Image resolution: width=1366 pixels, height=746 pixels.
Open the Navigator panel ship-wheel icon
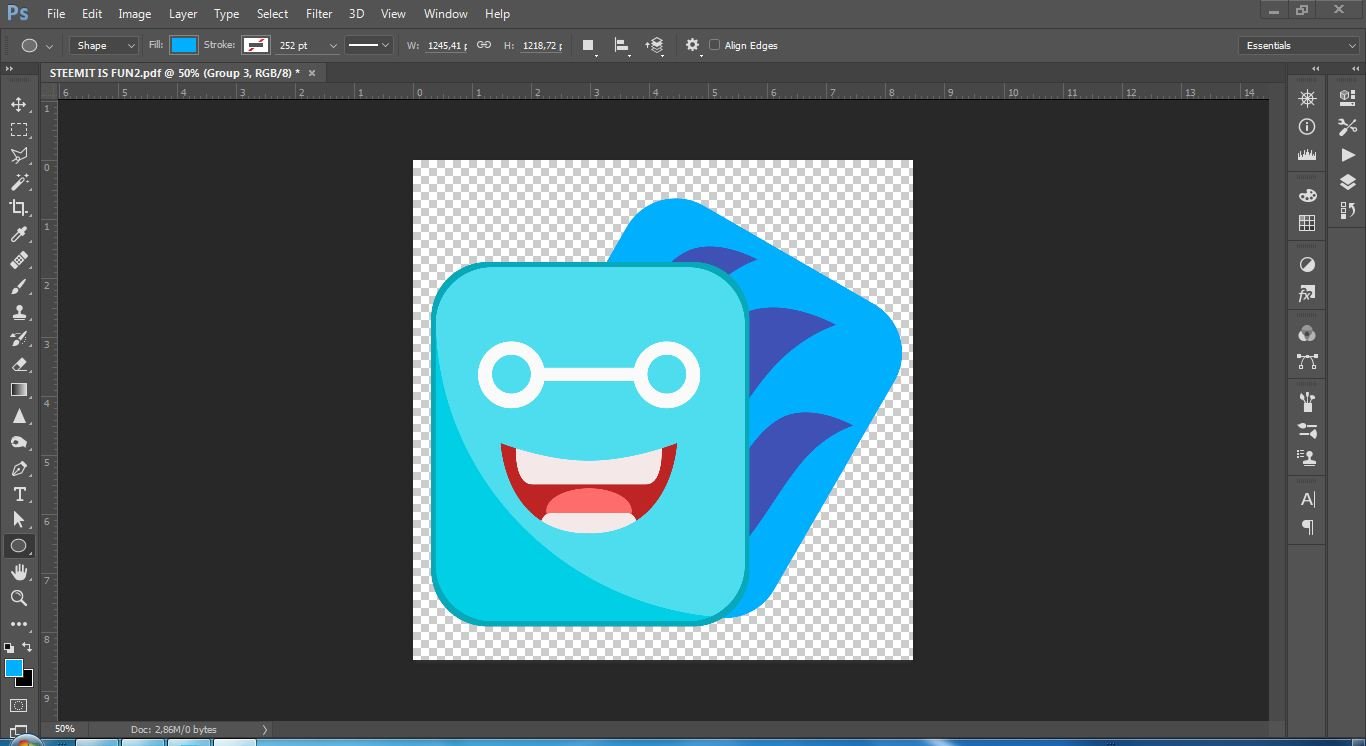click(1307, 98)
